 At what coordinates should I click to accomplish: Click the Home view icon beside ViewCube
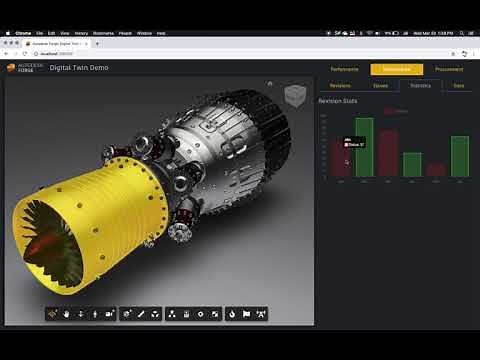(x=270, y=84)
